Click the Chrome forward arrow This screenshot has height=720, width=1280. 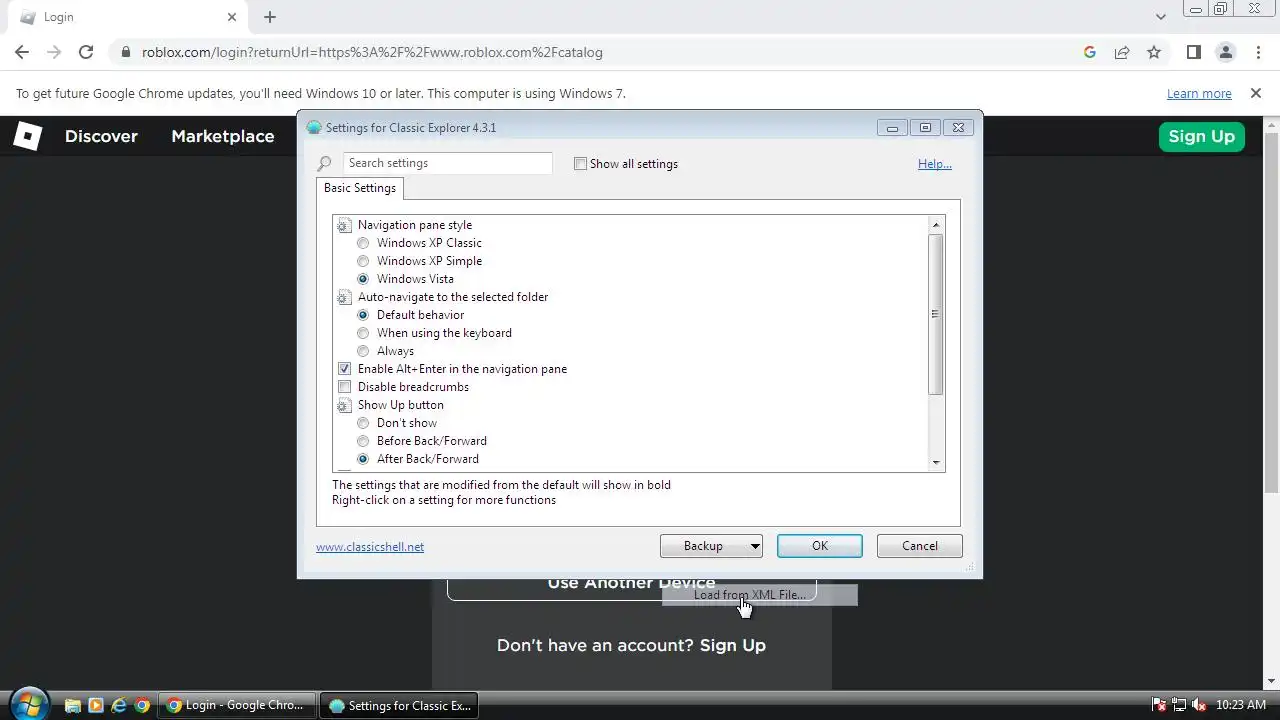(x=54, y=52)
